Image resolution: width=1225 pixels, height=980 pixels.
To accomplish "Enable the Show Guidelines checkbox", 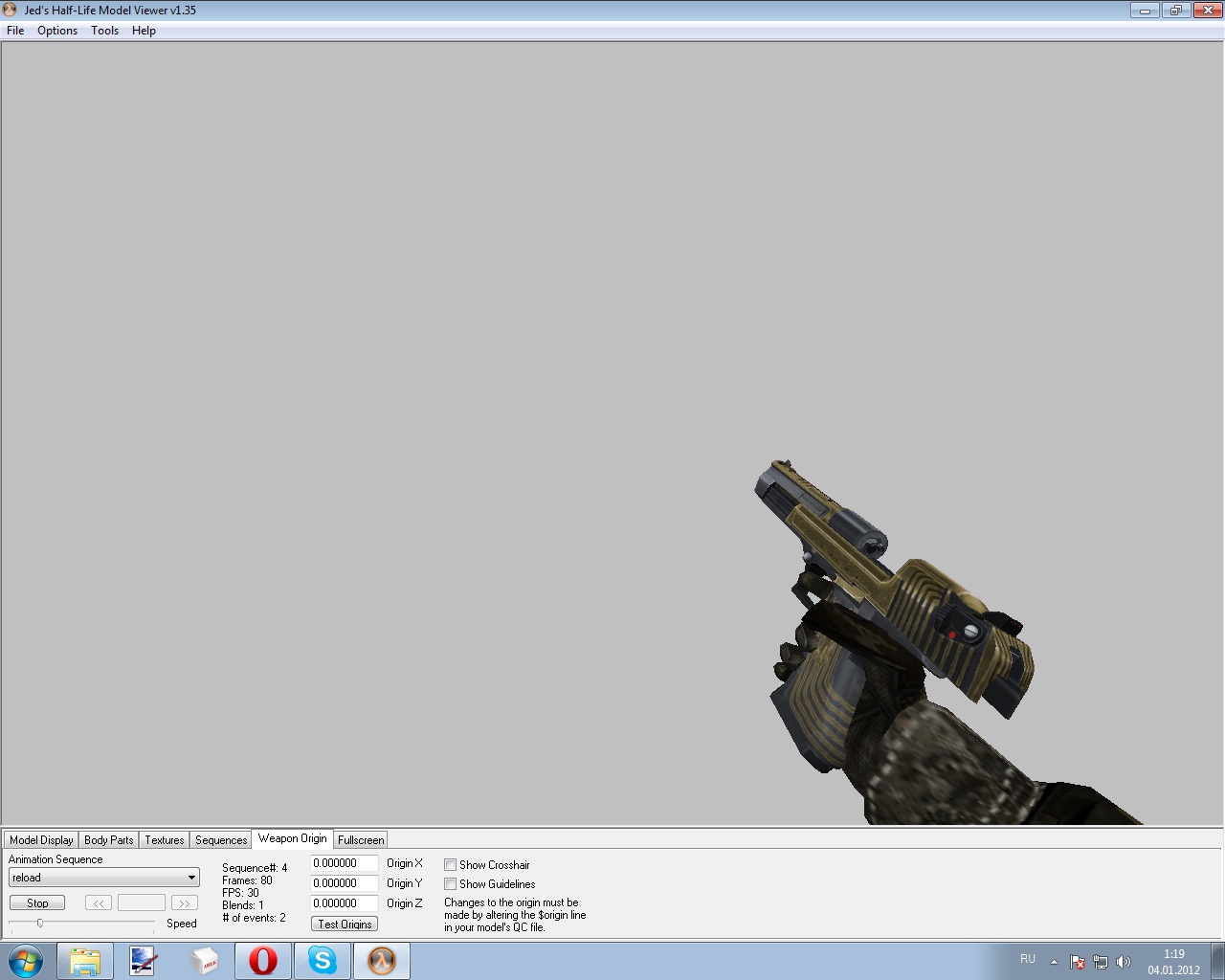I will pos(450,884).
